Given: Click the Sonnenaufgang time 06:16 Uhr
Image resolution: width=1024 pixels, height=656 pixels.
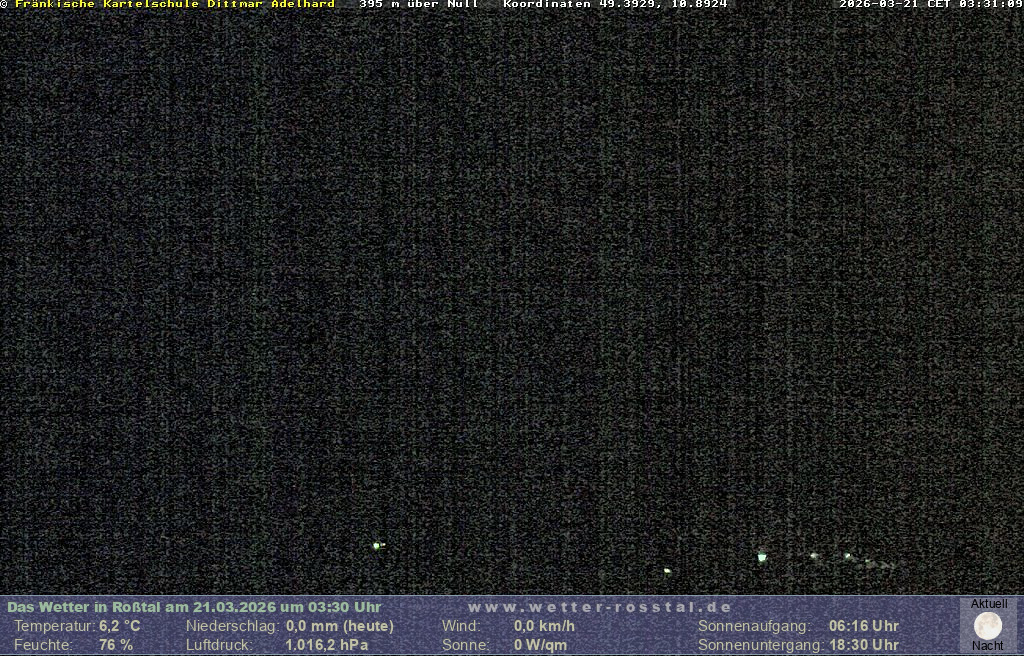Looking at the screenshot, I should [x=863, y=626].
